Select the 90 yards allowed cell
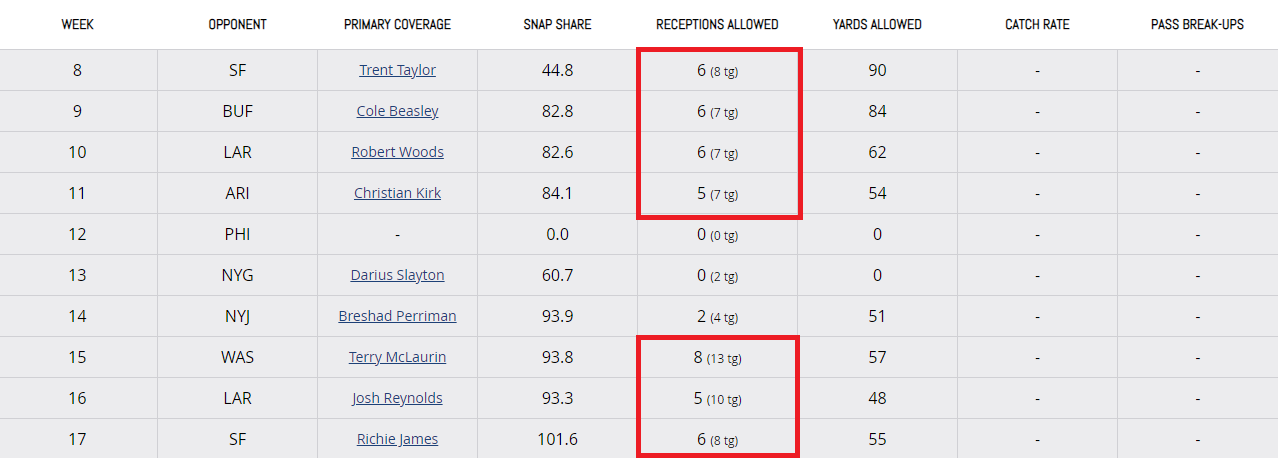 click(877, 70)
